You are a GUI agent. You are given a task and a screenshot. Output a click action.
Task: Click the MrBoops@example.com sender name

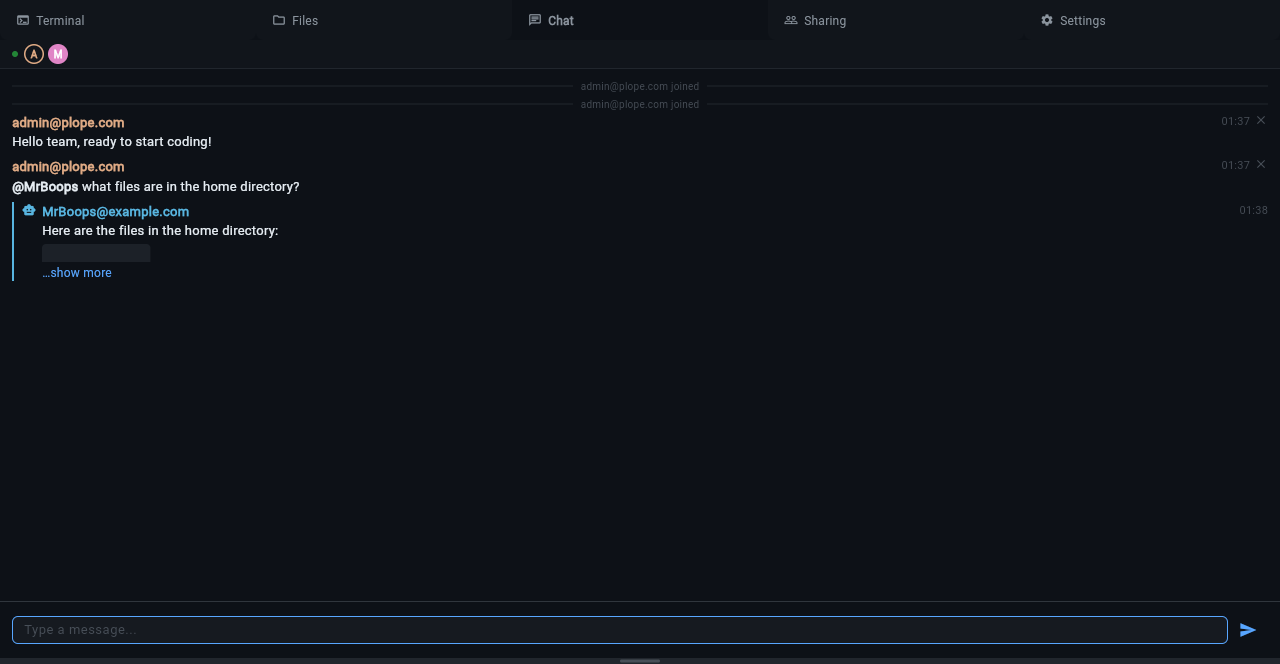[115, 212]
